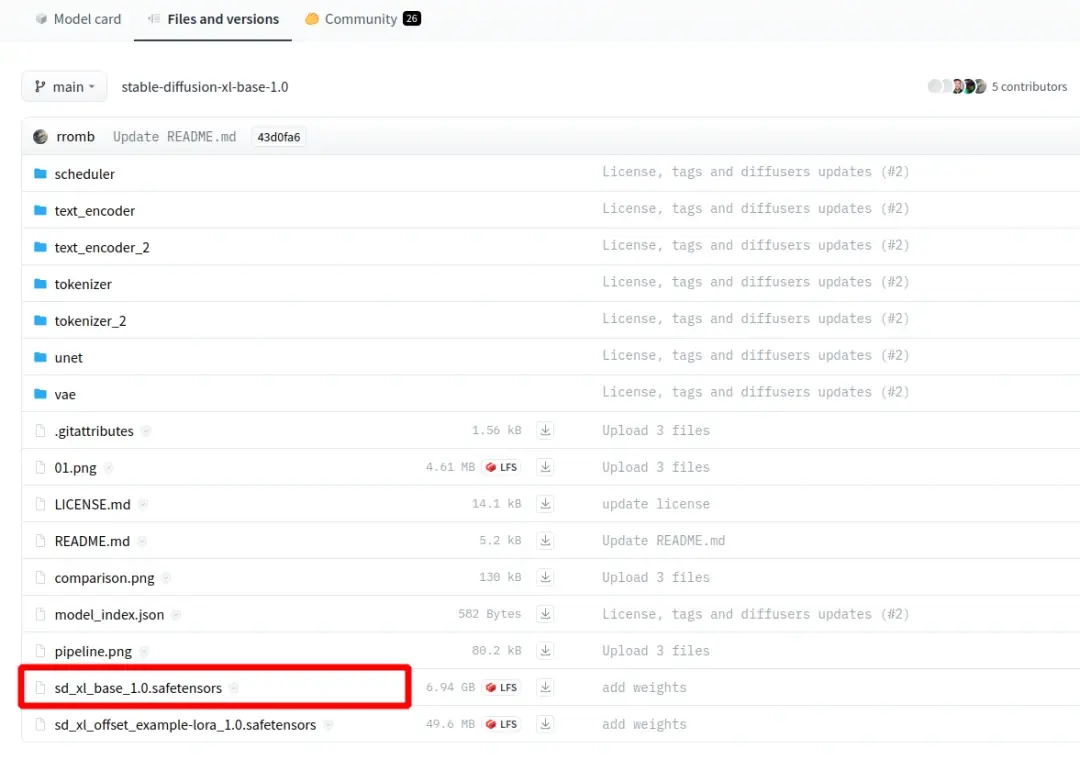Open the 'Update README.md' commit in README.md row
The image size is (1080, 760).
663,541
